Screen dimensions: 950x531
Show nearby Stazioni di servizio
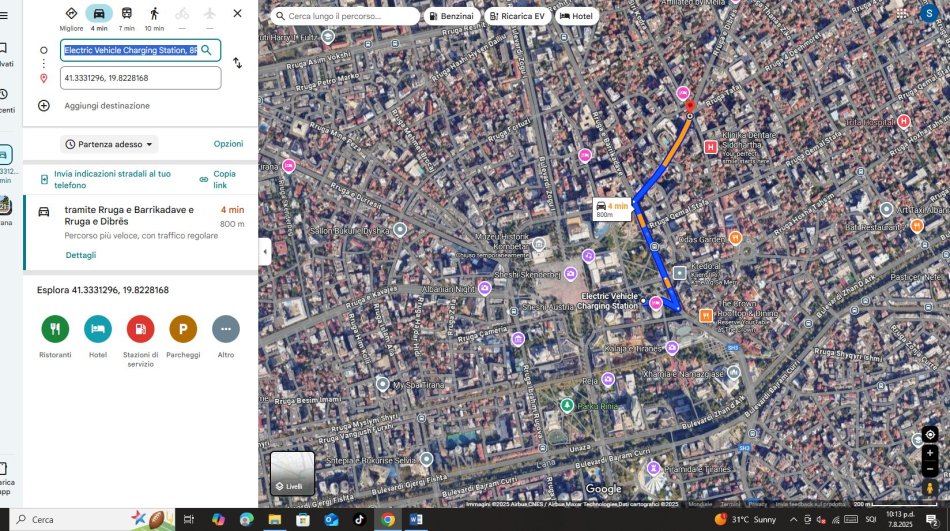pos(140,329)
